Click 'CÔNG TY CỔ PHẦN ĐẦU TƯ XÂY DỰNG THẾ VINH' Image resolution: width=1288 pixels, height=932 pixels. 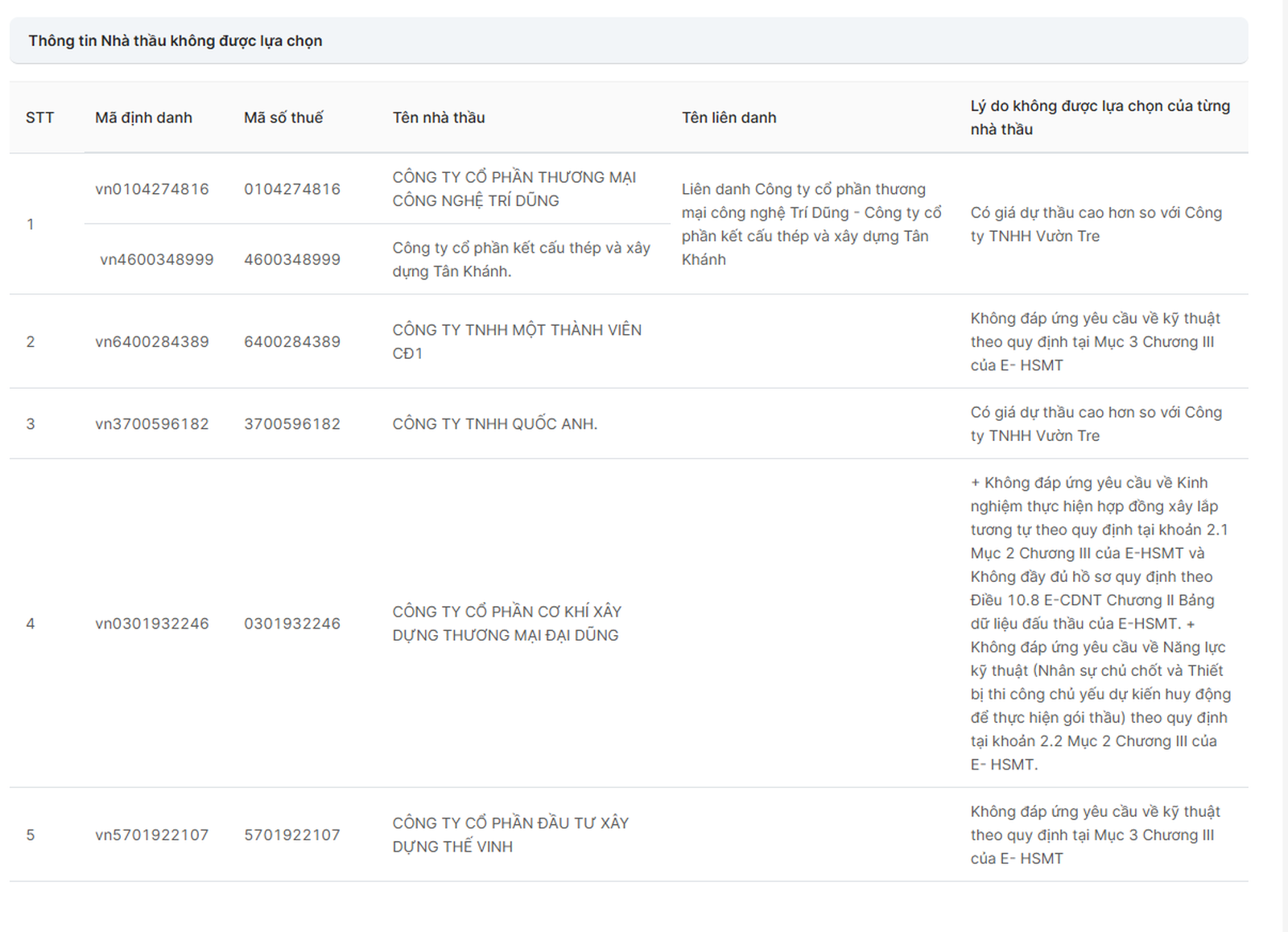click(x=510, y=835)
